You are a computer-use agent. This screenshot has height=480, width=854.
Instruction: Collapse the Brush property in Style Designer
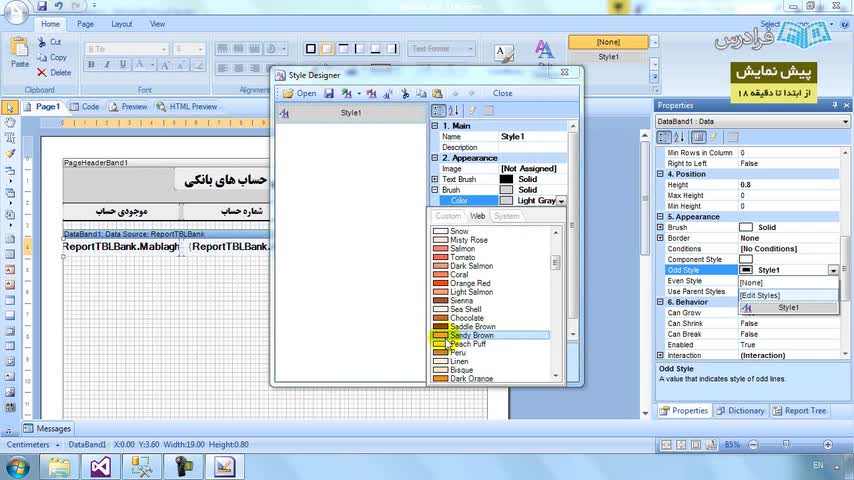tap(435, 190)
